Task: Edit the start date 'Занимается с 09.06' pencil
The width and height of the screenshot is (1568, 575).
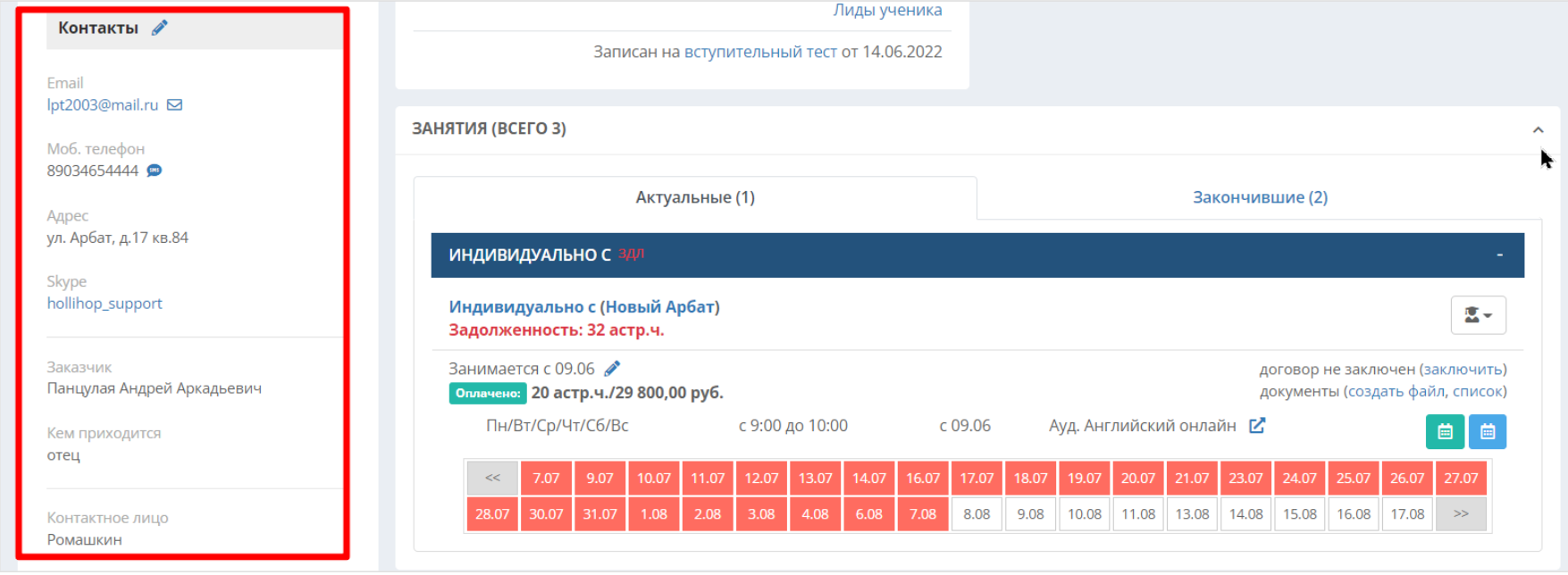Action: click(612, 368)
